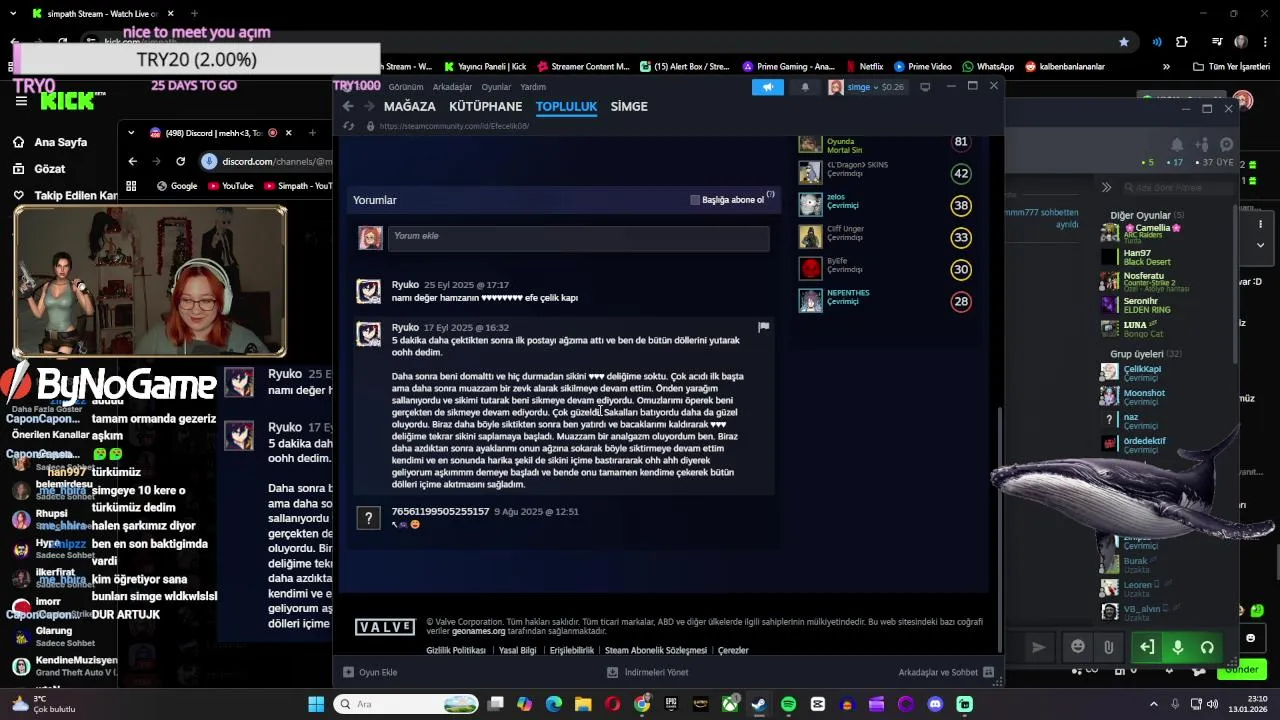The height and width of the screenshot is (720, 1280).
Task: Click Discord browser window reload button
Action: [180, 161]
